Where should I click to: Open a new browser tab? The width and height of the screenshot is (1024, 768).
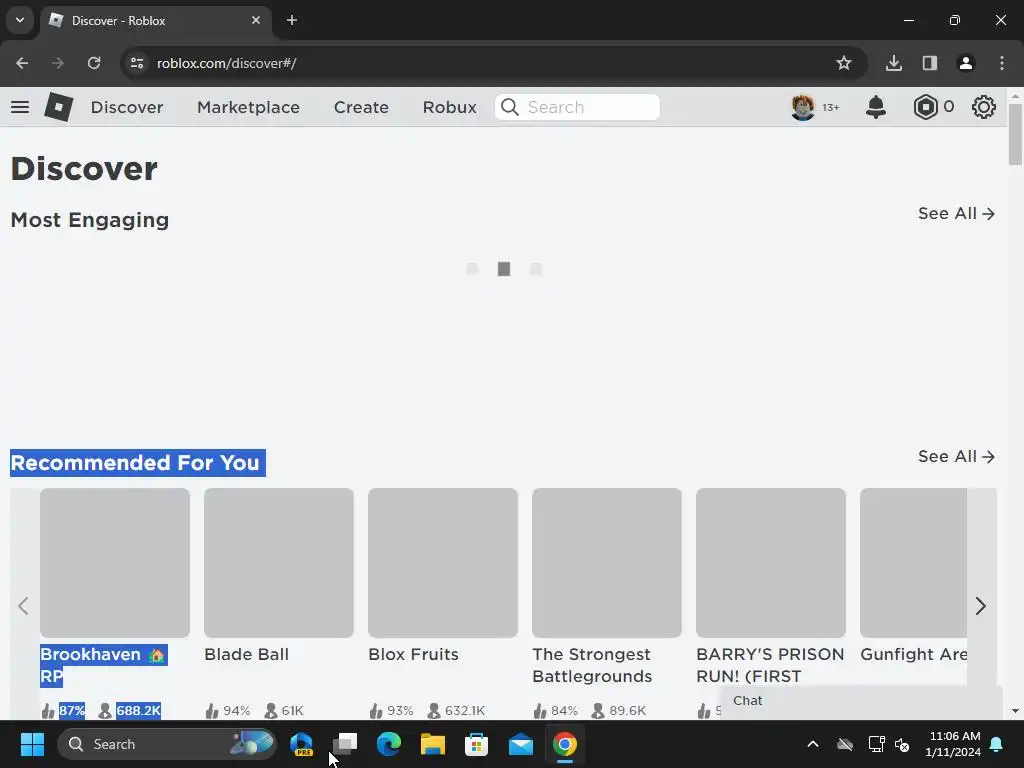click(292, 20)
